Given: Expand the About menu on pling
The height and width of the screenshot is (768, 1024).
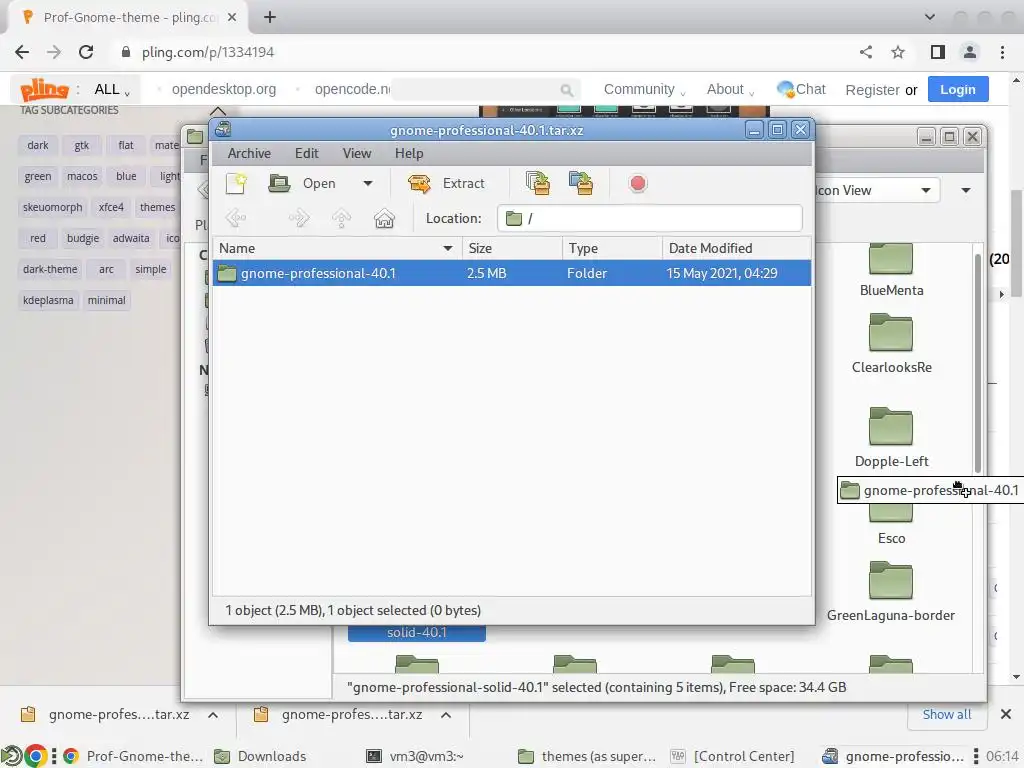Looking at the screenshot, I should [x=730, y=89].
